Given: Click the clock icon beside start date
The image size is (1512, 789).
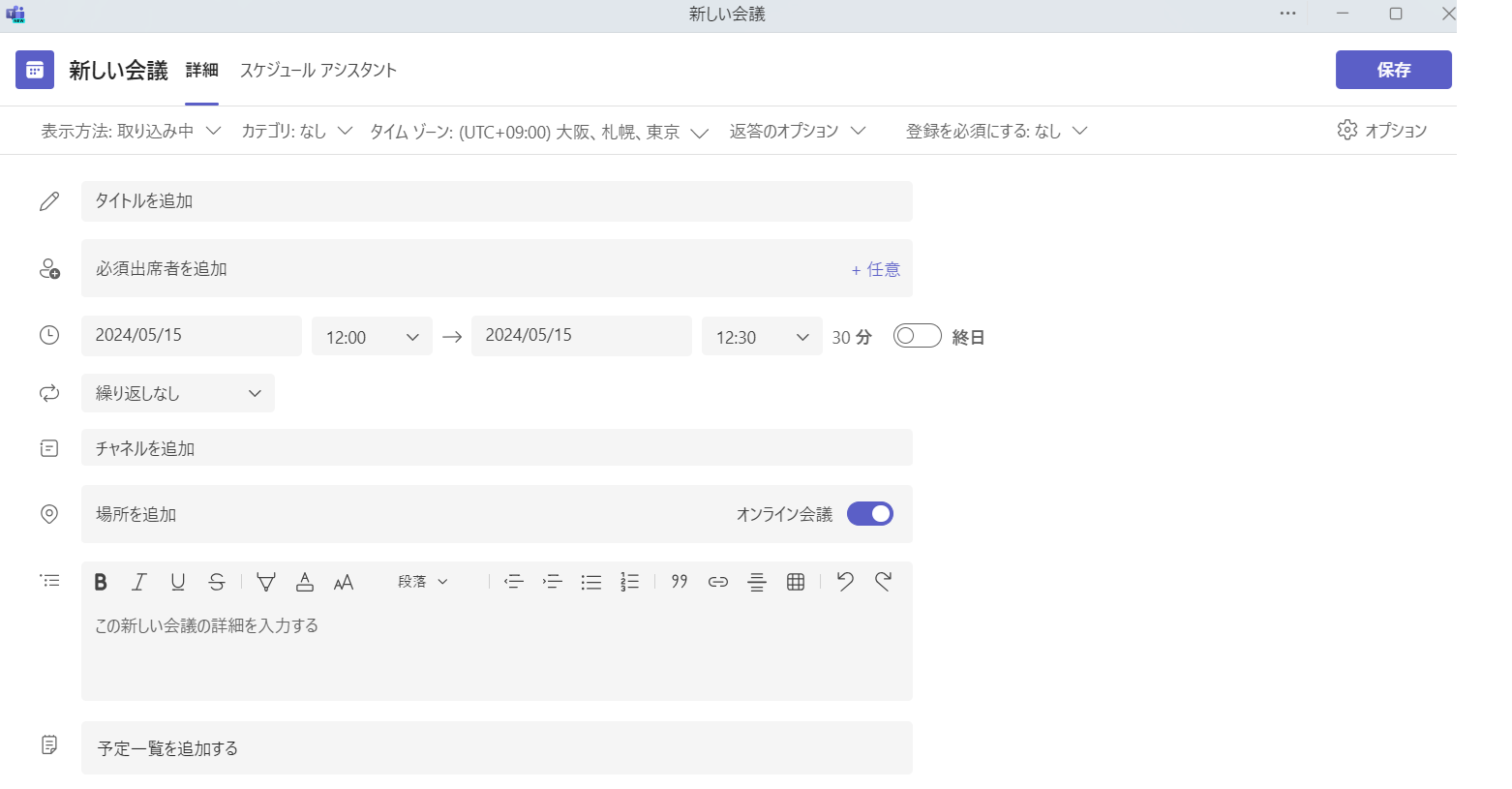Looking at the screenshot, I should (x=49, y=335).
